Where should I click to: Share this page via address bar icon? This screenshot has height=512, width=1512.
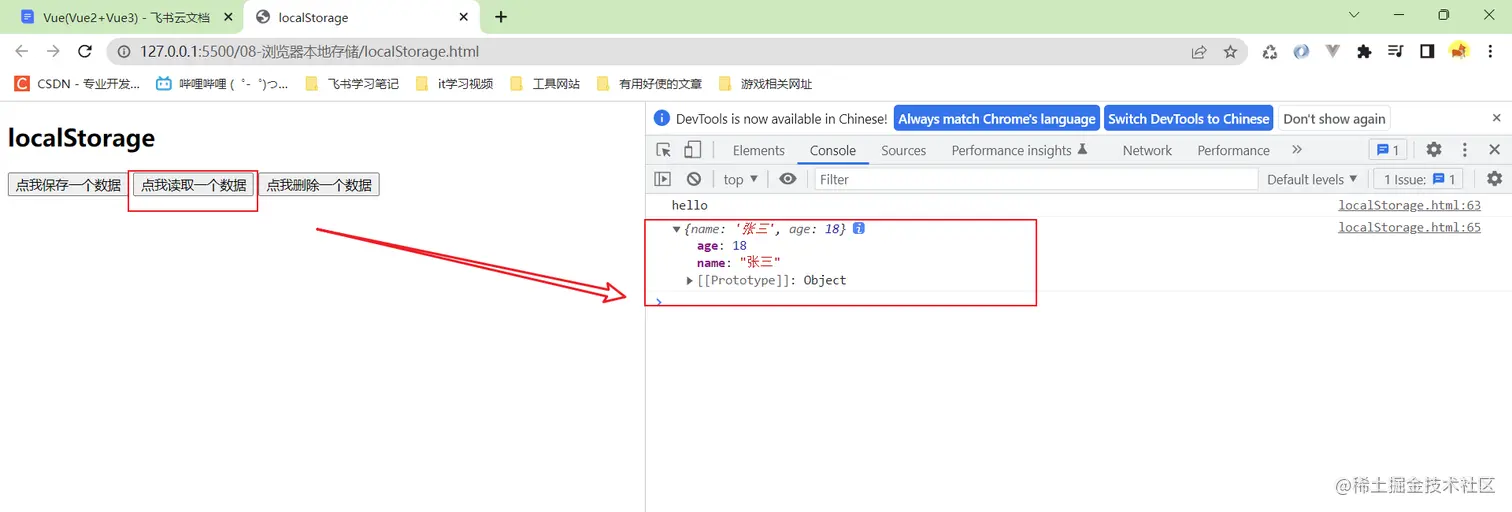tap(1199, 52)
